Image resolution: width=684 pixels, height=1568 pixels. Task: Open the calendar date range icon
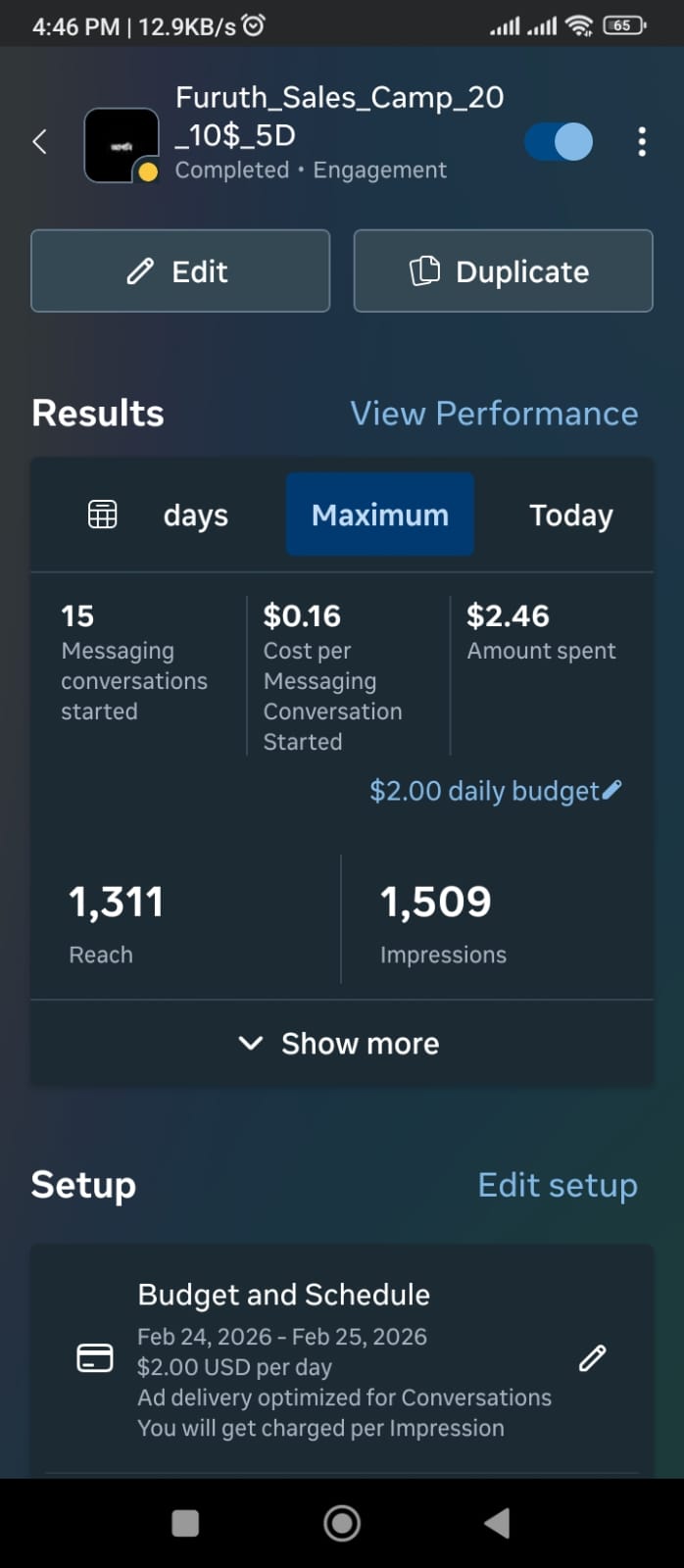103,514
